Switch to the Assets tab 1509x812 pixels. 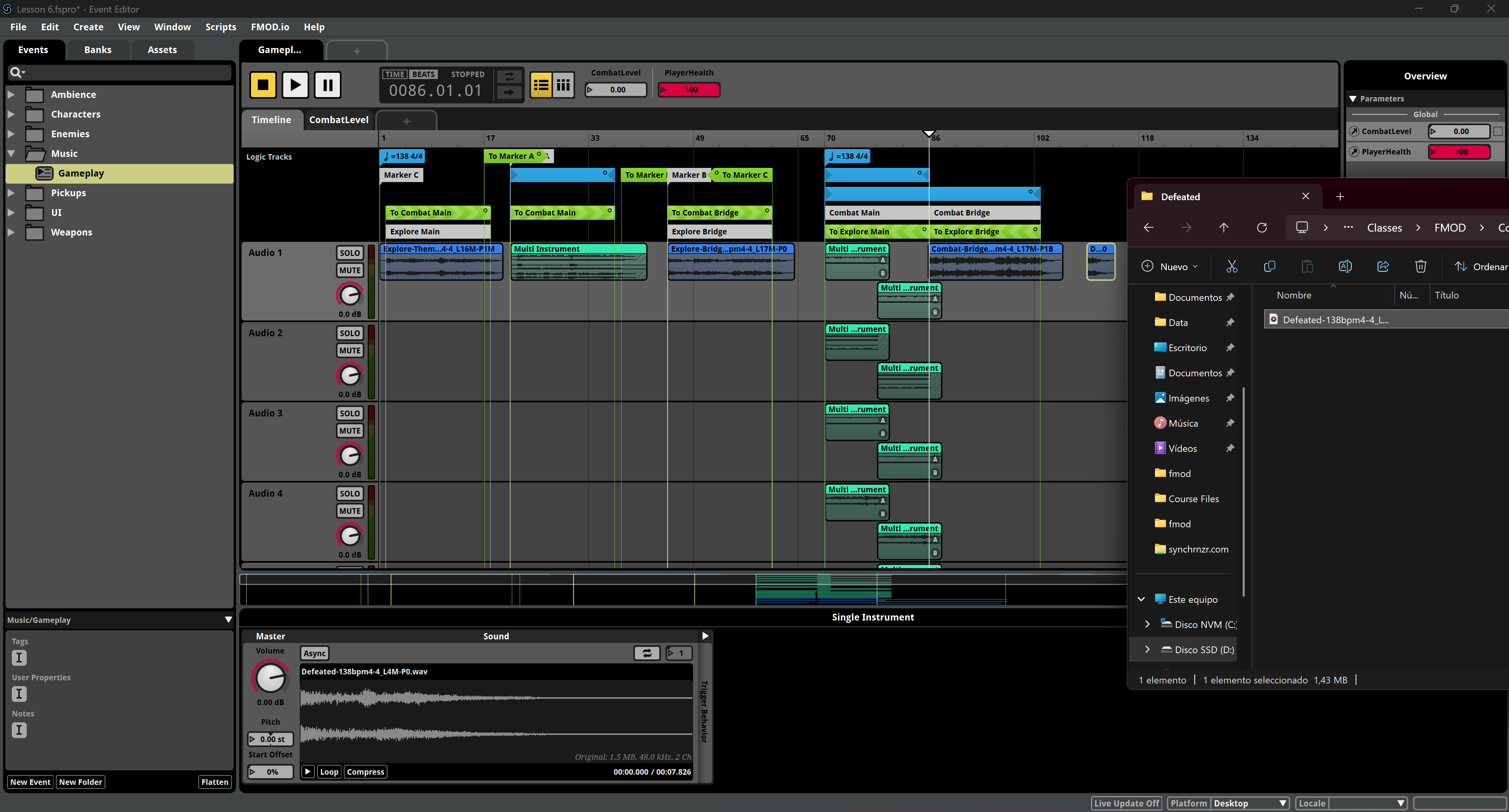tap(162, 50)
